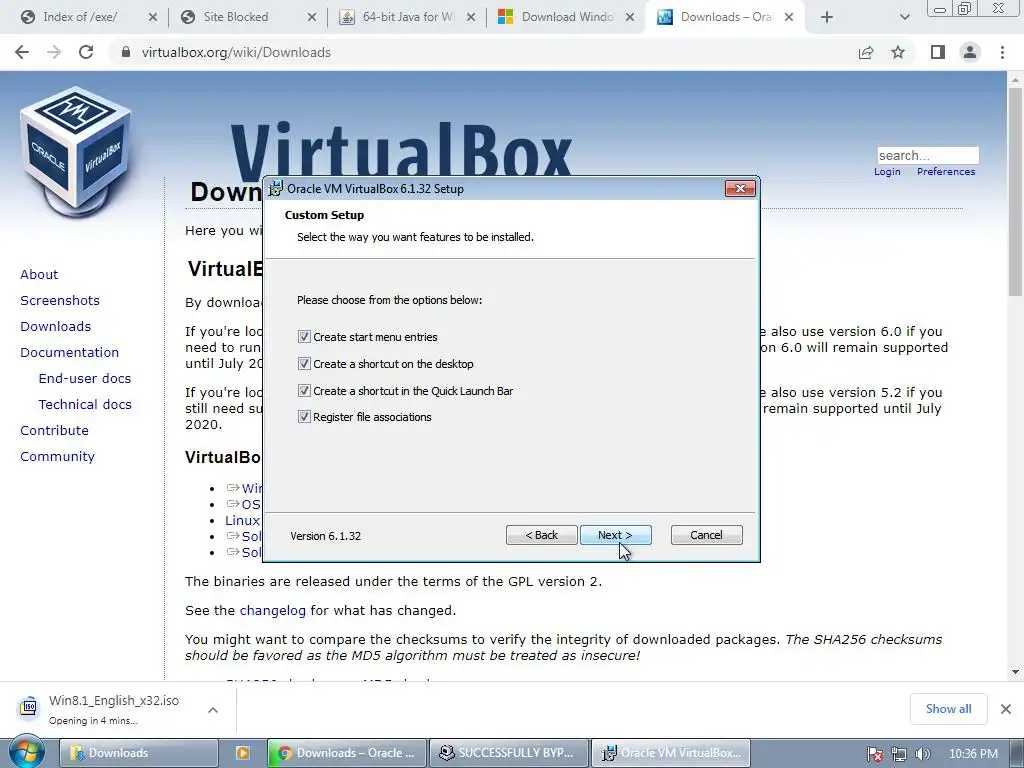Open Chrome three-dot menu
The width and height of the screenshot is (1024, 768).
(1002, 52)
